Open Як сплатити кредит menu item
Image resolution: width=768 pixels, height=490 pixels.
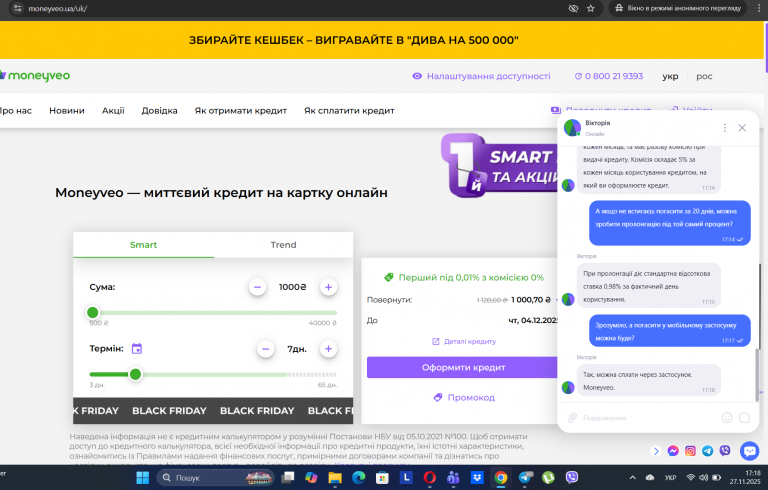point(349,111)
